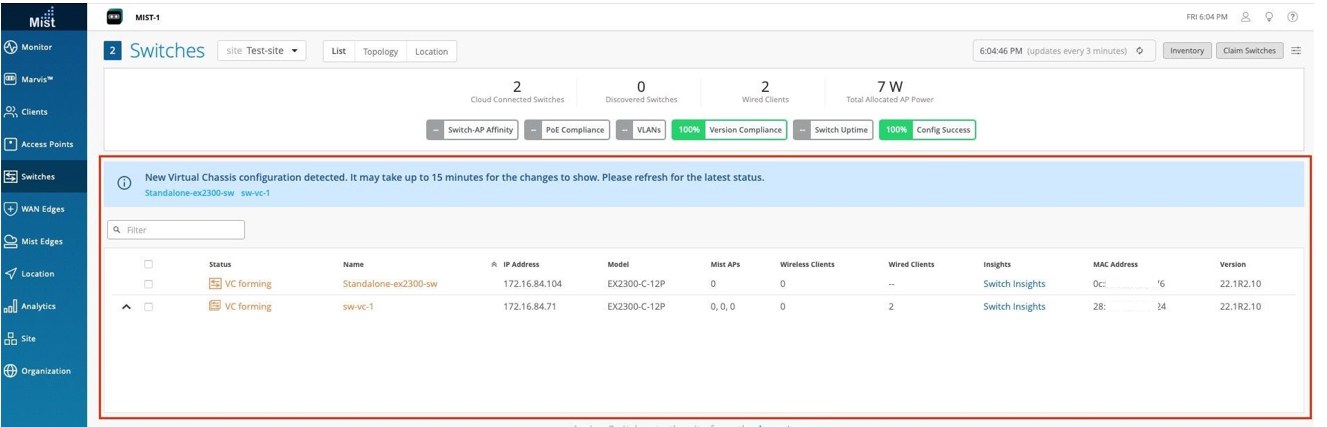
Task: Click the help question mark icon
Action: click(x=1292, y=17)
